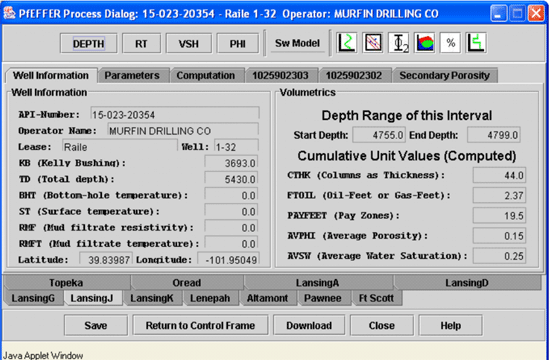Switch to the Computation tab
Screen dimensions: 550x360
[206, 75]
